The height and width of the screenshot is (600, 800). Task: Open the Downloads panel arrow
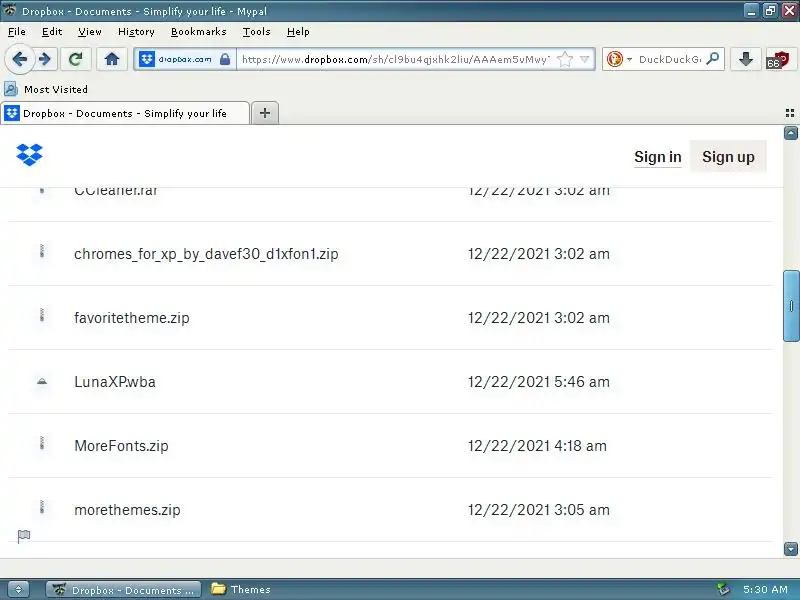745,59
